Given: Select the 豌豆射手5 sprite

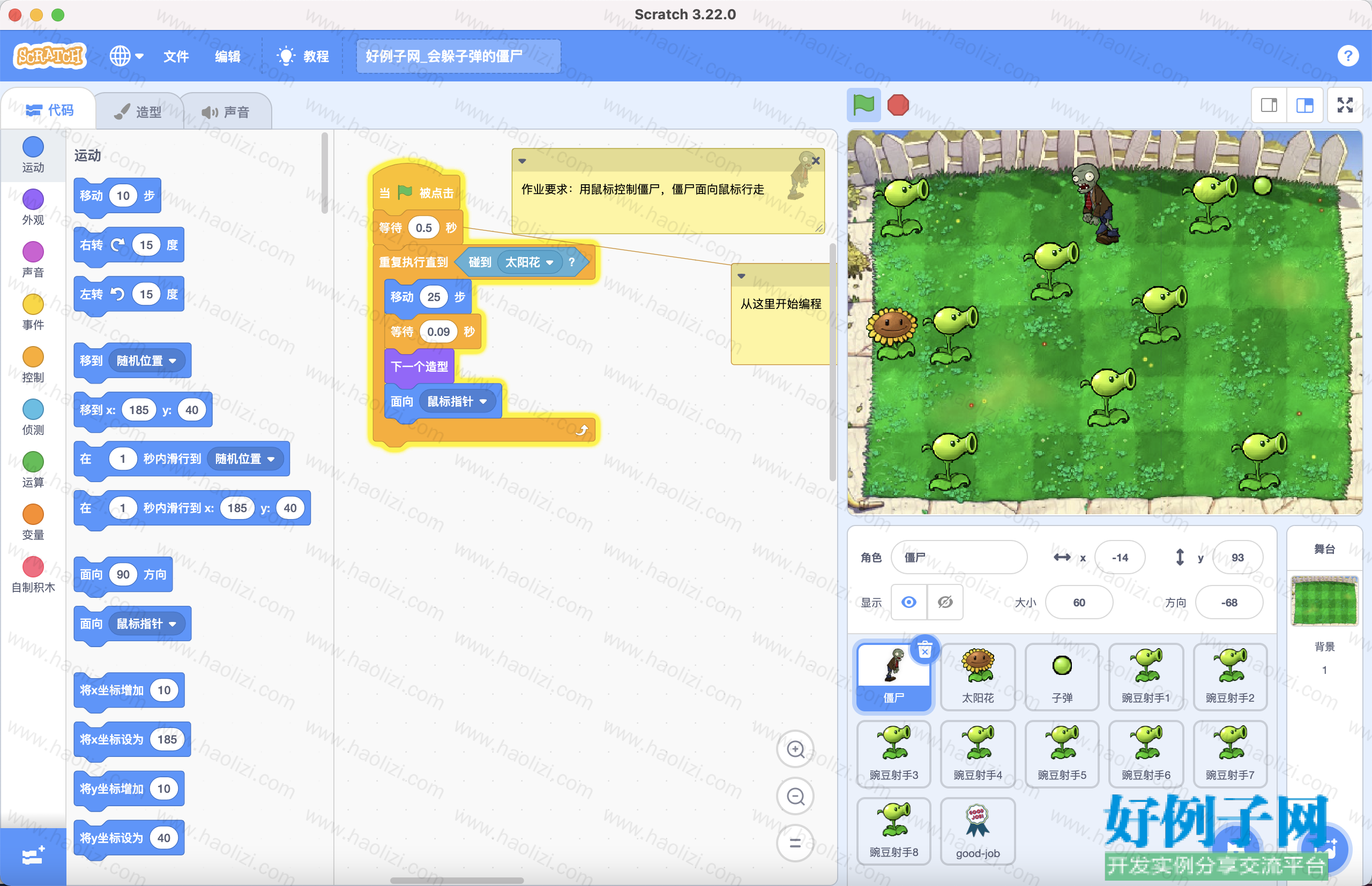Looking at the screenshot, I should [x=1062, y=754].
